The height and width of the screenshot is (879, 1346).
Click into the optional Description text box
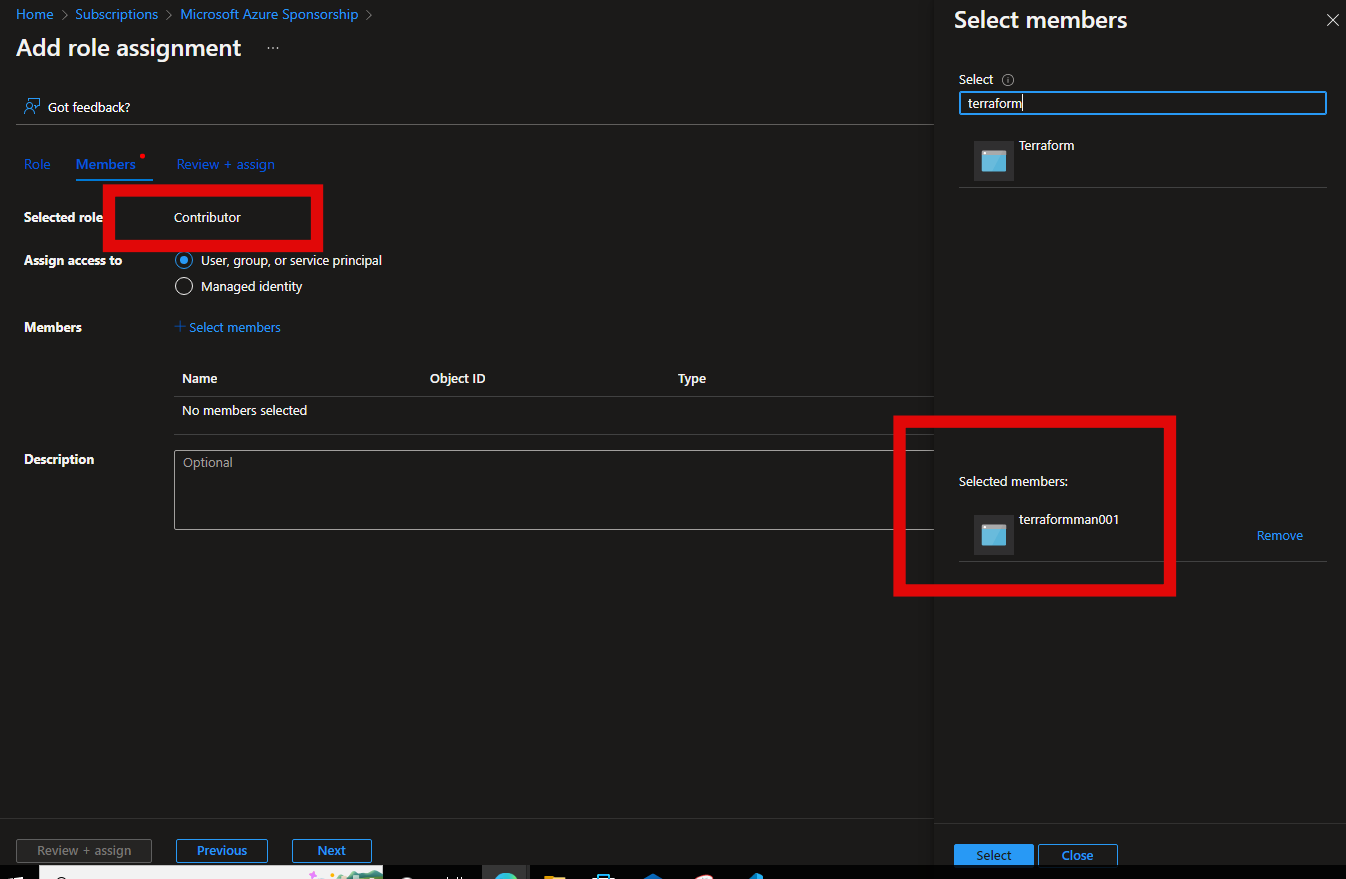553,490
